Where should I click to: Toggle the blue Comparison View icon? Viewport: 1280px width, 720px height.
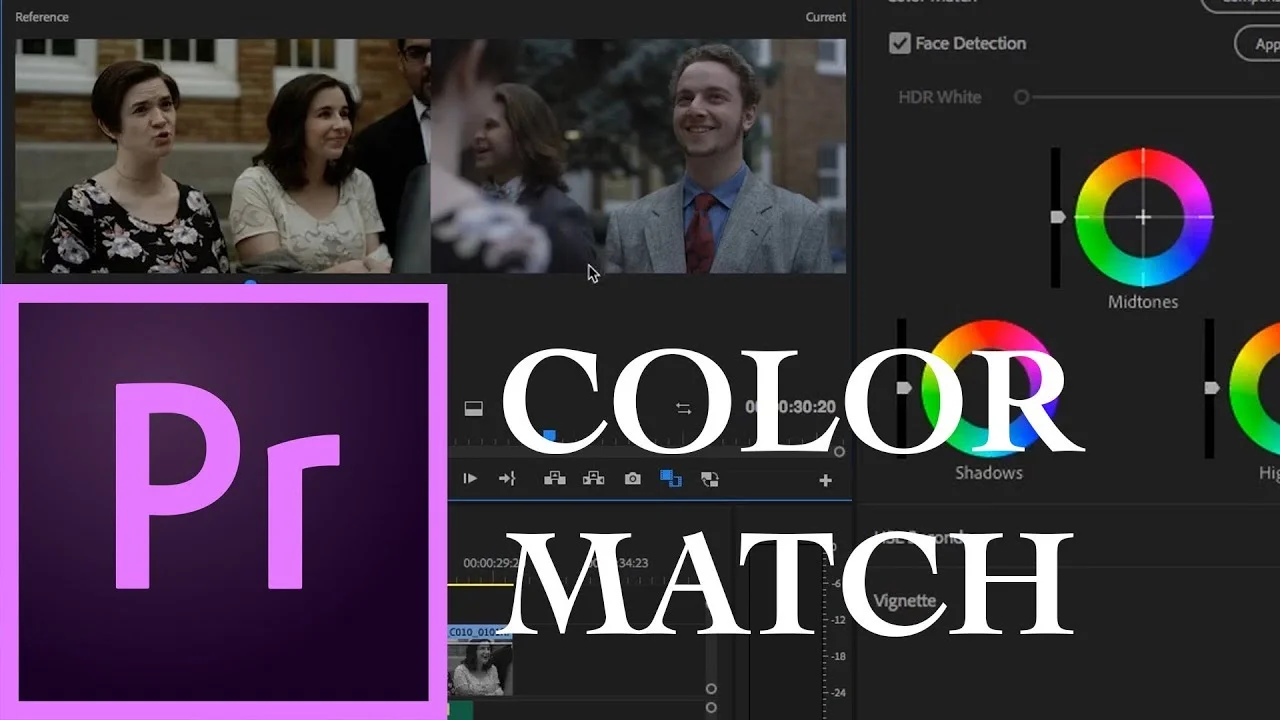(671, 479)
